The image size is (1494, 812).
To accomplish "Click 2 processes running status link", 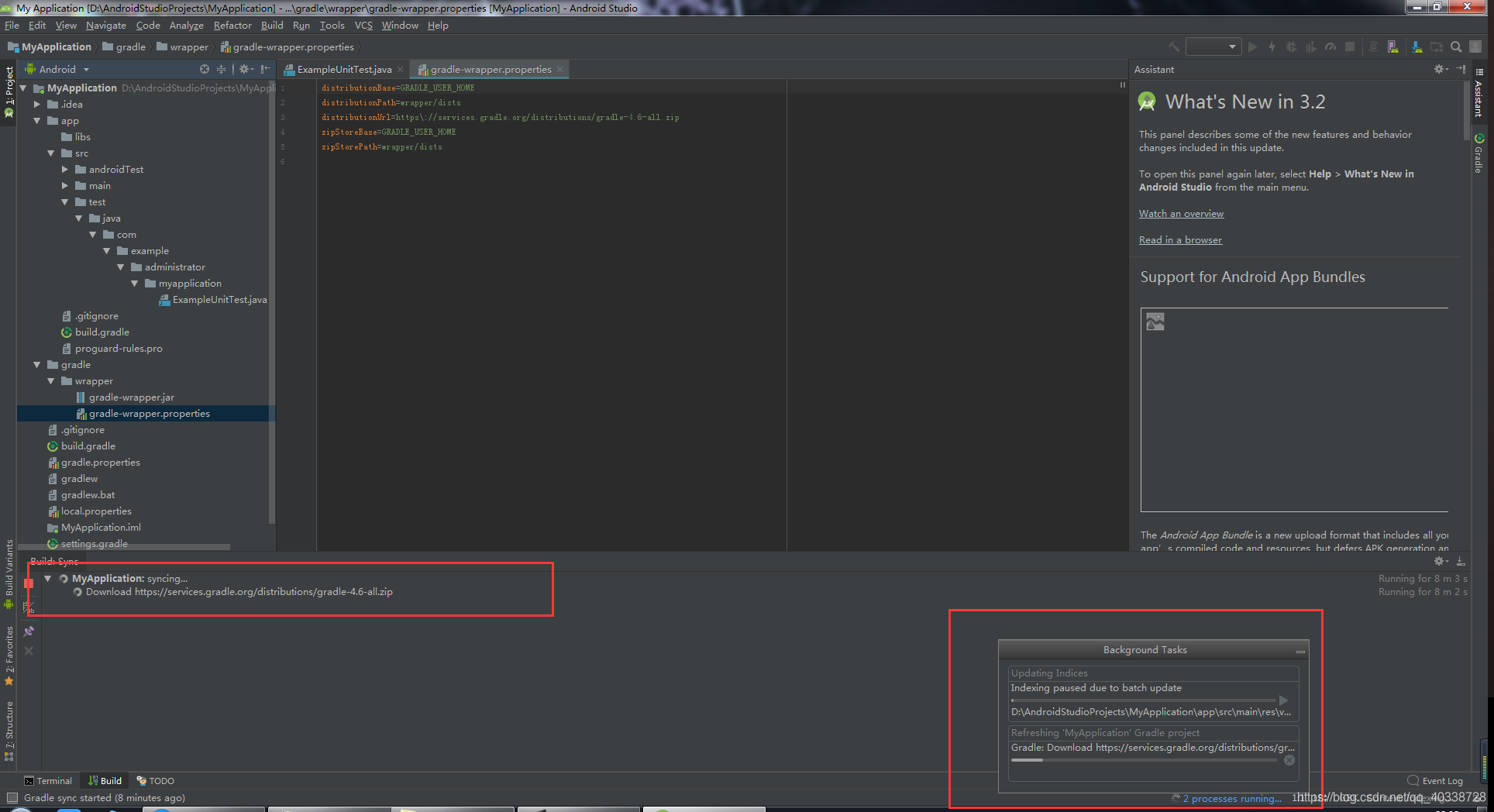I will [x=1231, y=799].
